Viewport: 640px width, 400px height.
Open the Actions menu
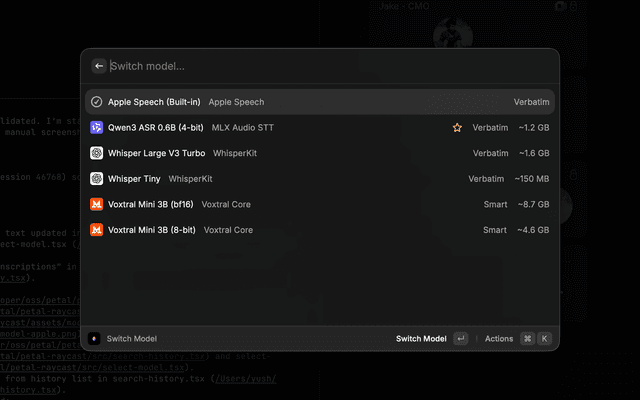(498, 339)
